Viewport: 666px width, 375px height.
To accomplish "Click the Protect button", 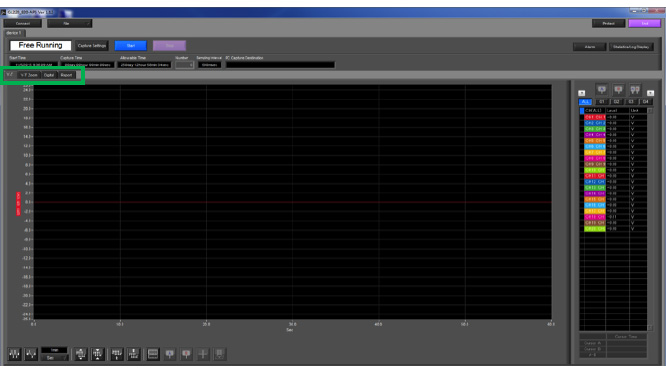I will coord(609,23).
